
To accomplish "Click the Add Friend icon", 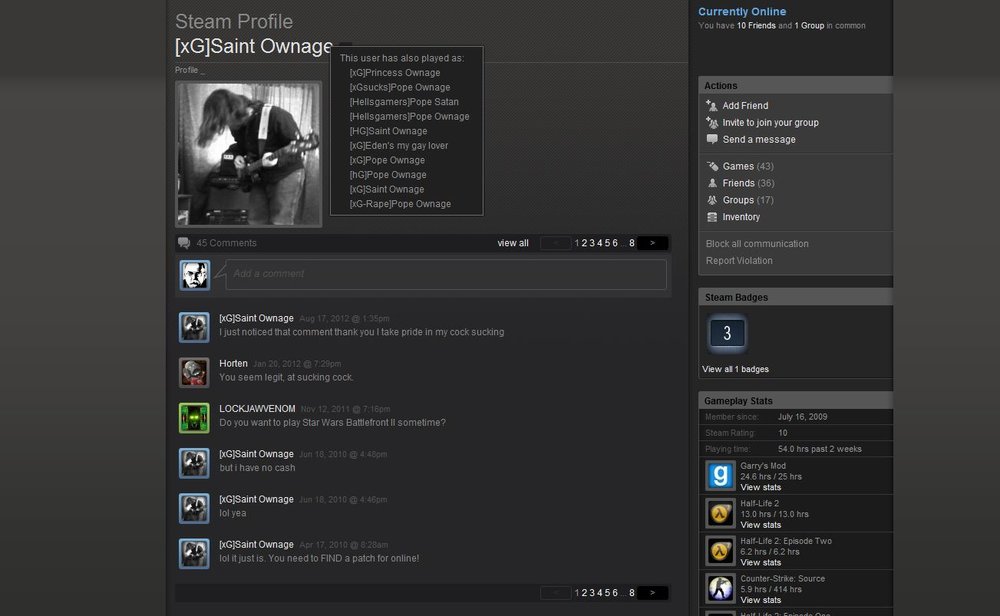I will coord(712,105).
